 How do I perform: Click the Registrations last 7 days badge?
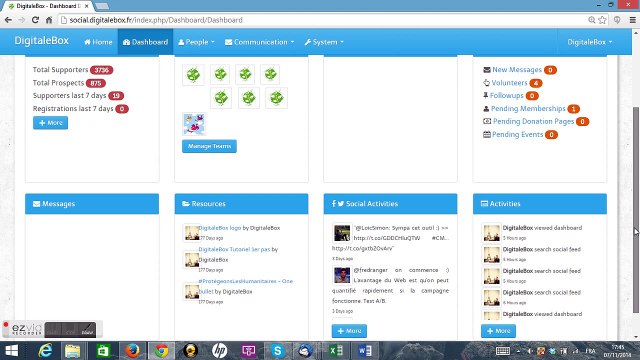click(122, 109)
